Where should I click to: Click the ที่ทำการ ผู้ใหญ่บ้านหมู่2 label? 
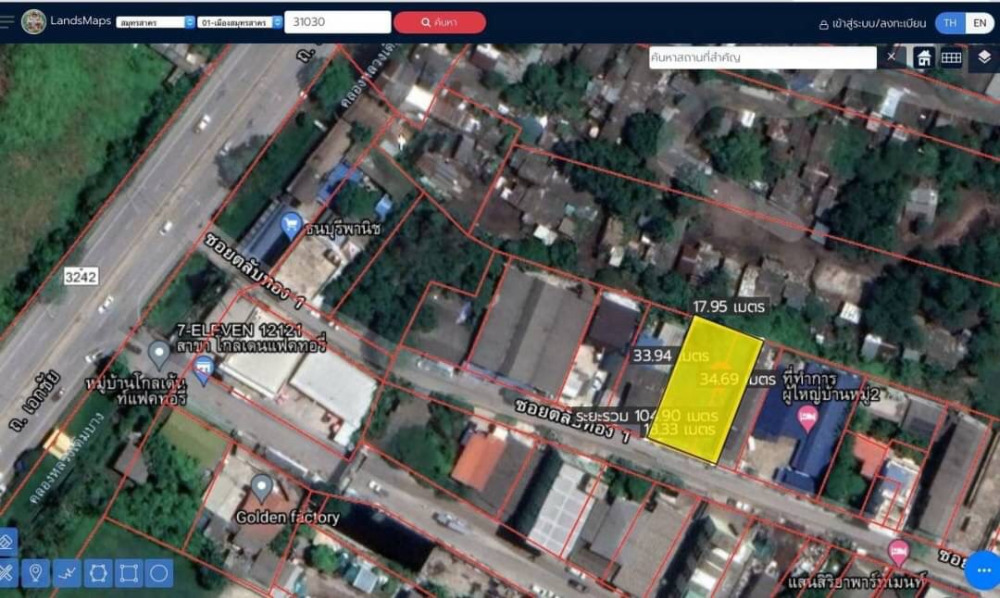[831, 387]
